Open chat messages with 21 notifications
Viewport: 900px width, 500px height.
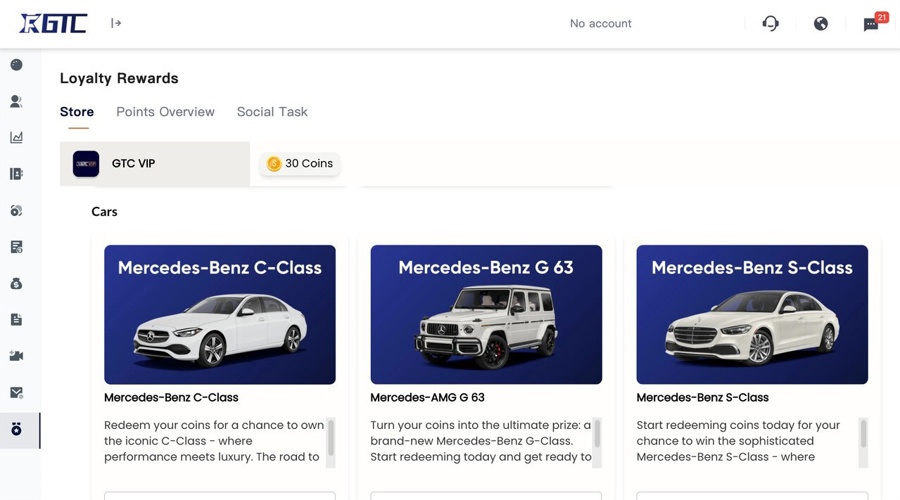point(872,24)
